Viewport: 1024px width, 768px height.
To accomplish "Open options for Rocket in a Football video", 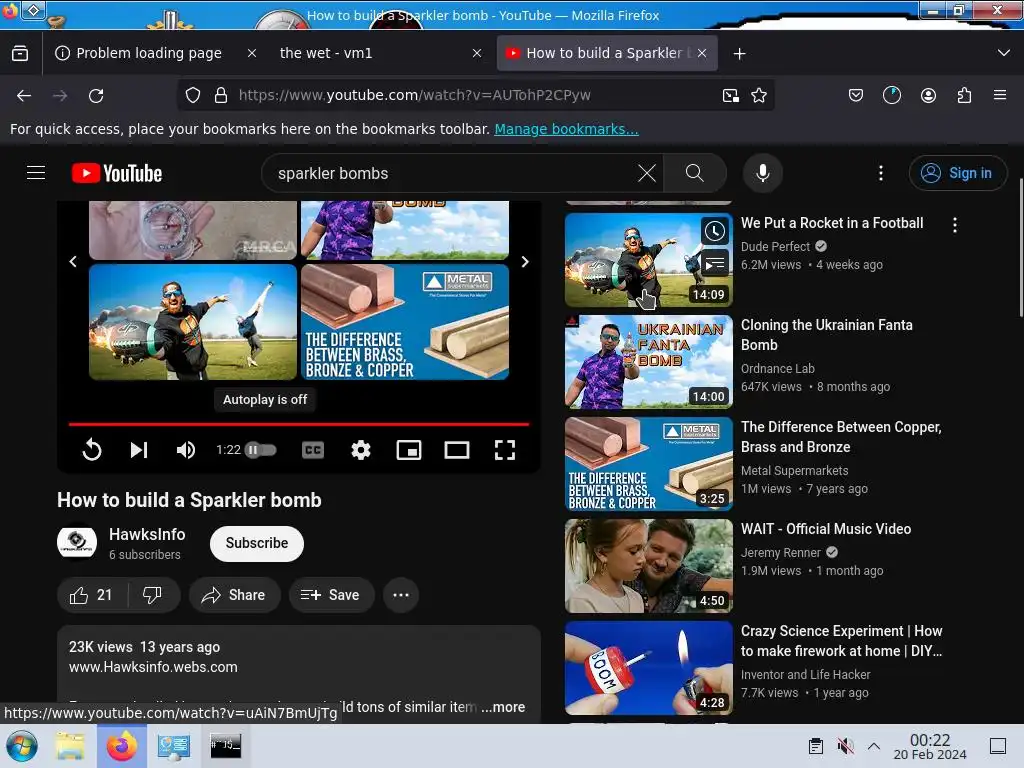I will 955,225.
